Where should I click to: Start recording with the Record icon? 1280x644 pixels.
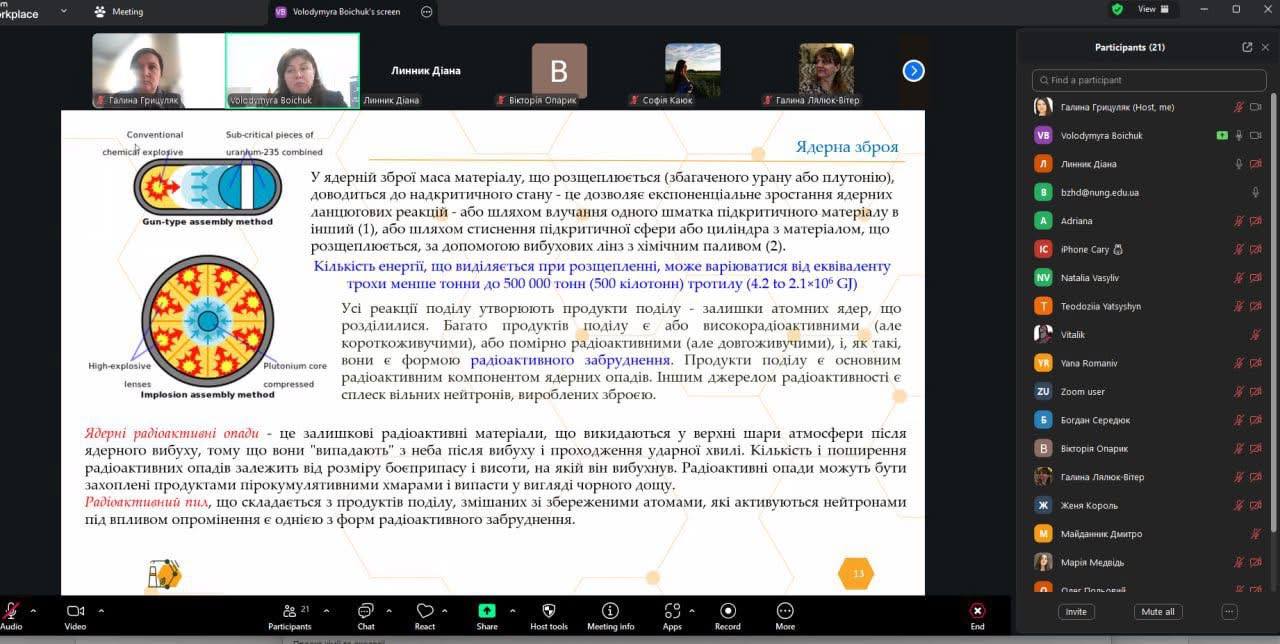[727, 611]
